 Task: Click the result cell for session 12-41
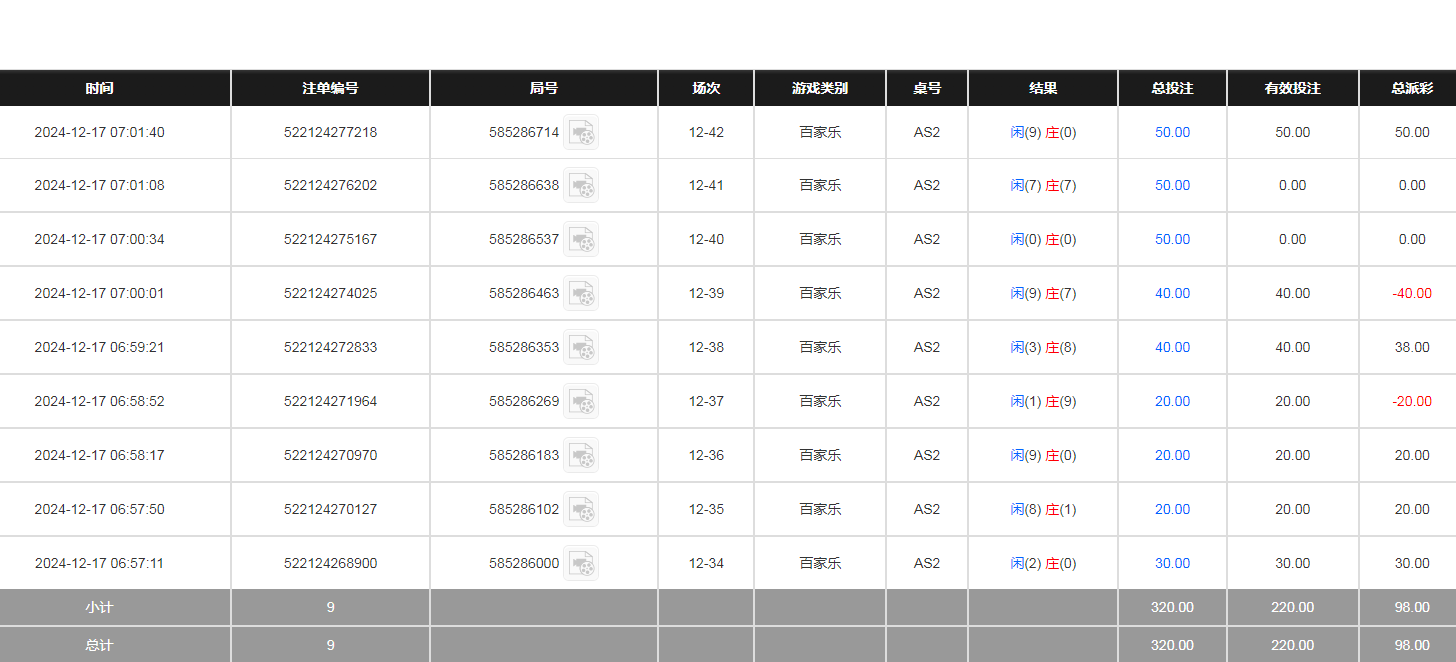click(1043, 185)
